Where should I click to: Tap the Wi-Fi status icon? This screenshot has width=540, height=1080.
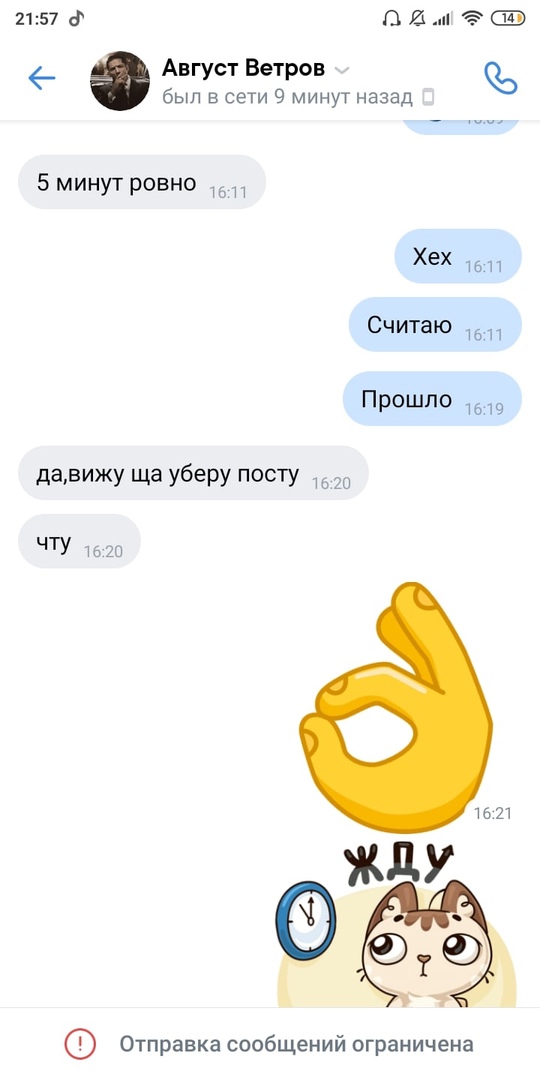tap(472, 19)
